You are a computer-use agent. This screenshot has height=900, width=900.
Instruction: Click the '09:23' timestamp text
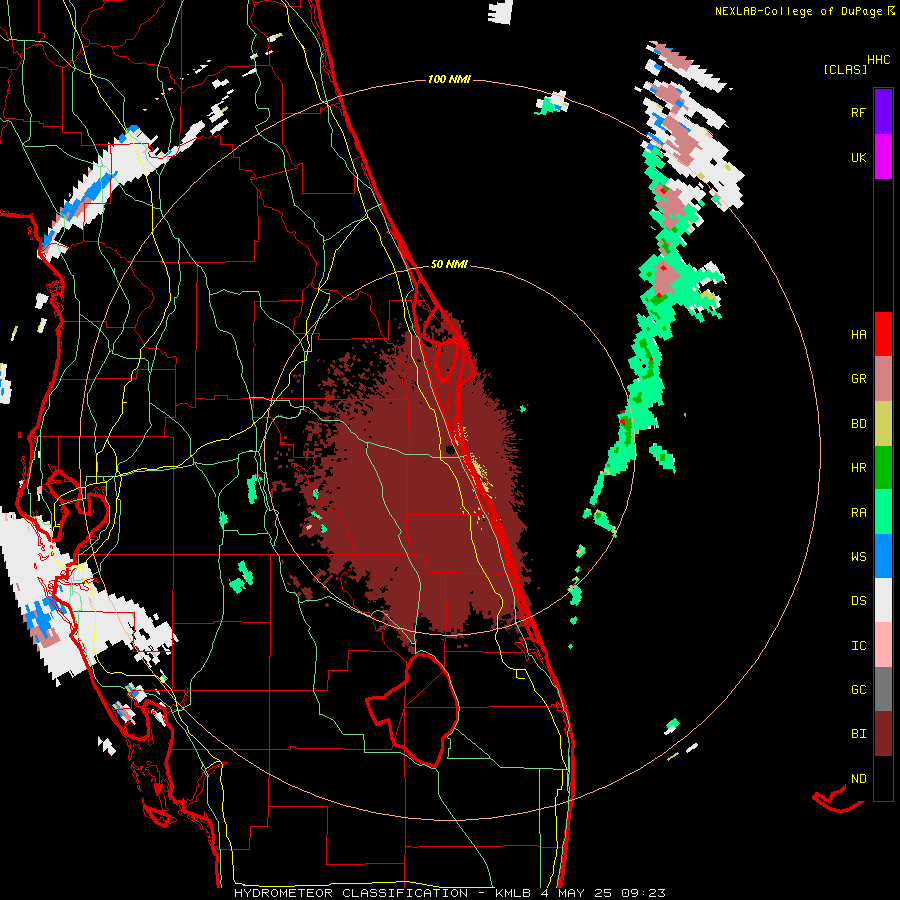coord(646,893)
